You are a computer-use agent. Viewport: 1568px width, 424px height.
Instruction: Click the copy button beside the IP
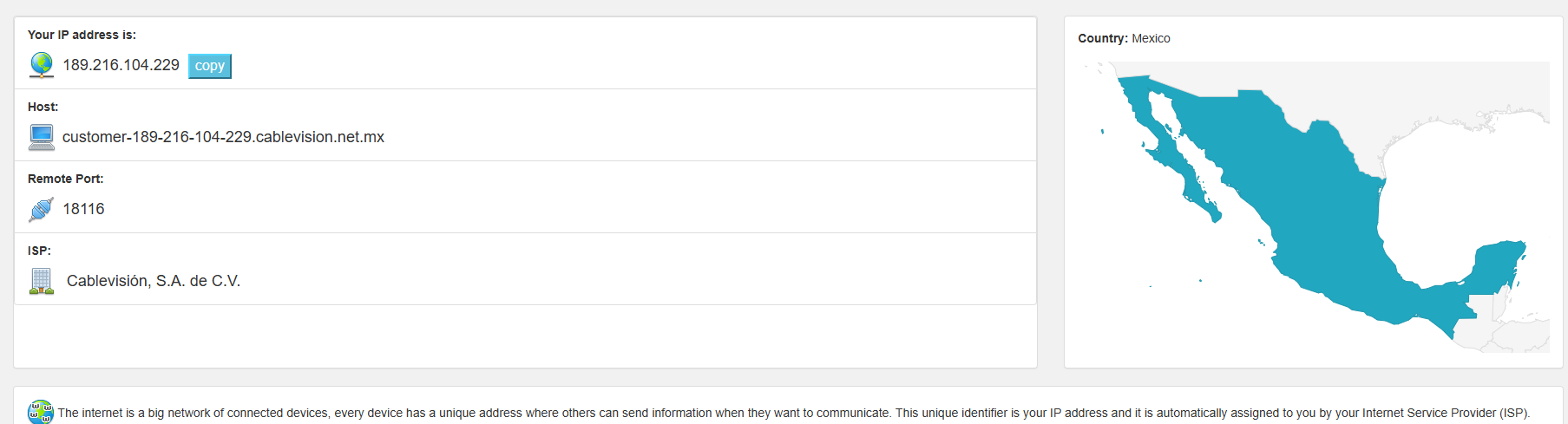pyautogui.click(x=210, y=66)
